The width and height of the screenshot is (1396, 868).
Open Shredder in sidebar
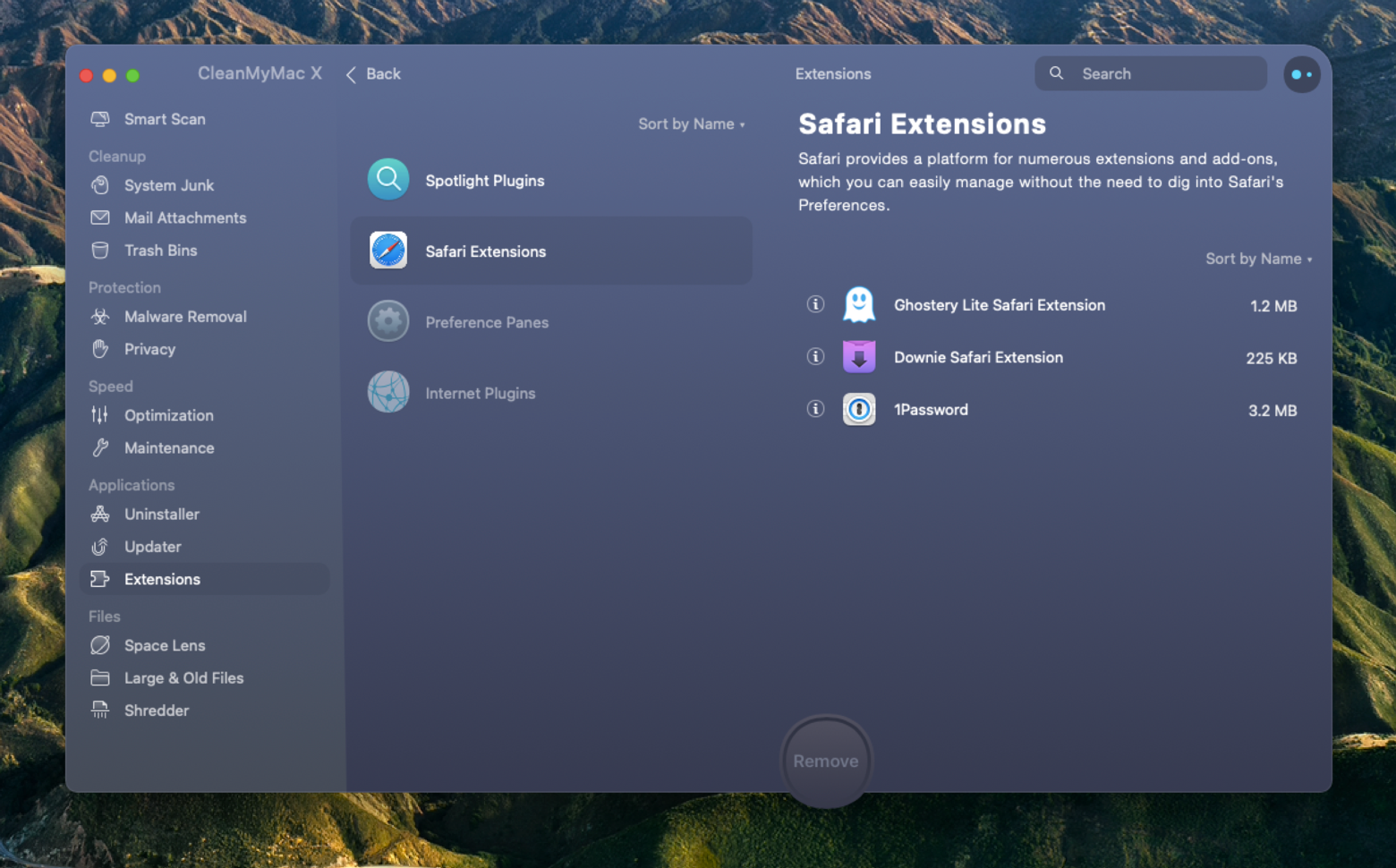157,711
